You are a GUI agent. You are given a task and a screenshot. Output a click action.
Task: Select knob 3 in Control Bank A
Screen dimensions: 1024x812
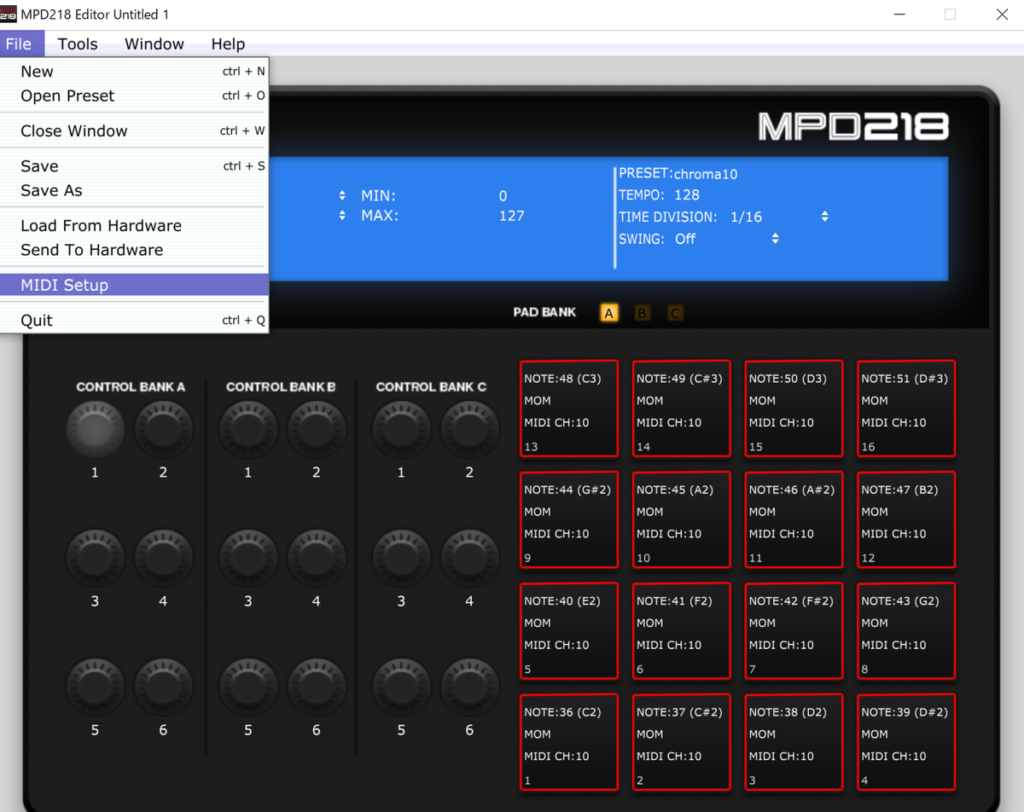click(95, 558)
